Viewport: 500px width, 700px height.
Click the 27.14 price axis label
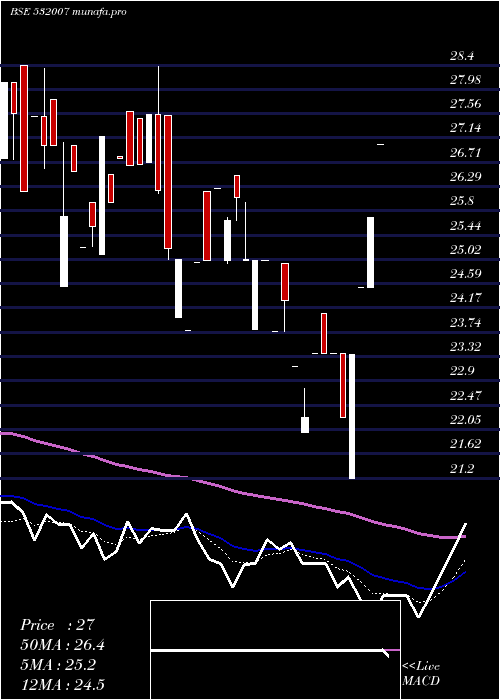pos(465,129)
